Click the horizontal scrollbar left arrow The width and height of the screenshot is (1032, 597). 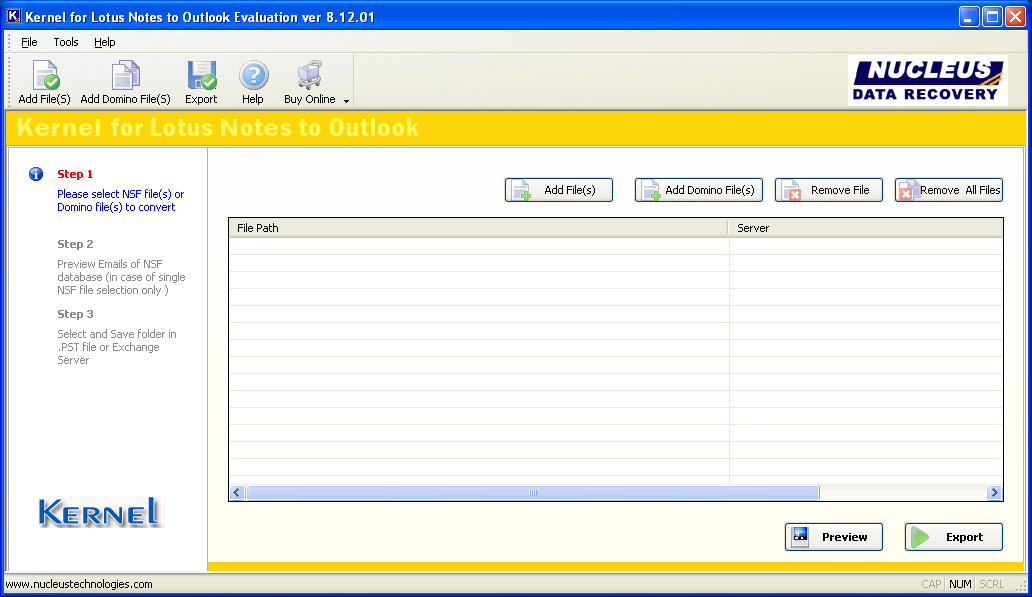point(237,492)
